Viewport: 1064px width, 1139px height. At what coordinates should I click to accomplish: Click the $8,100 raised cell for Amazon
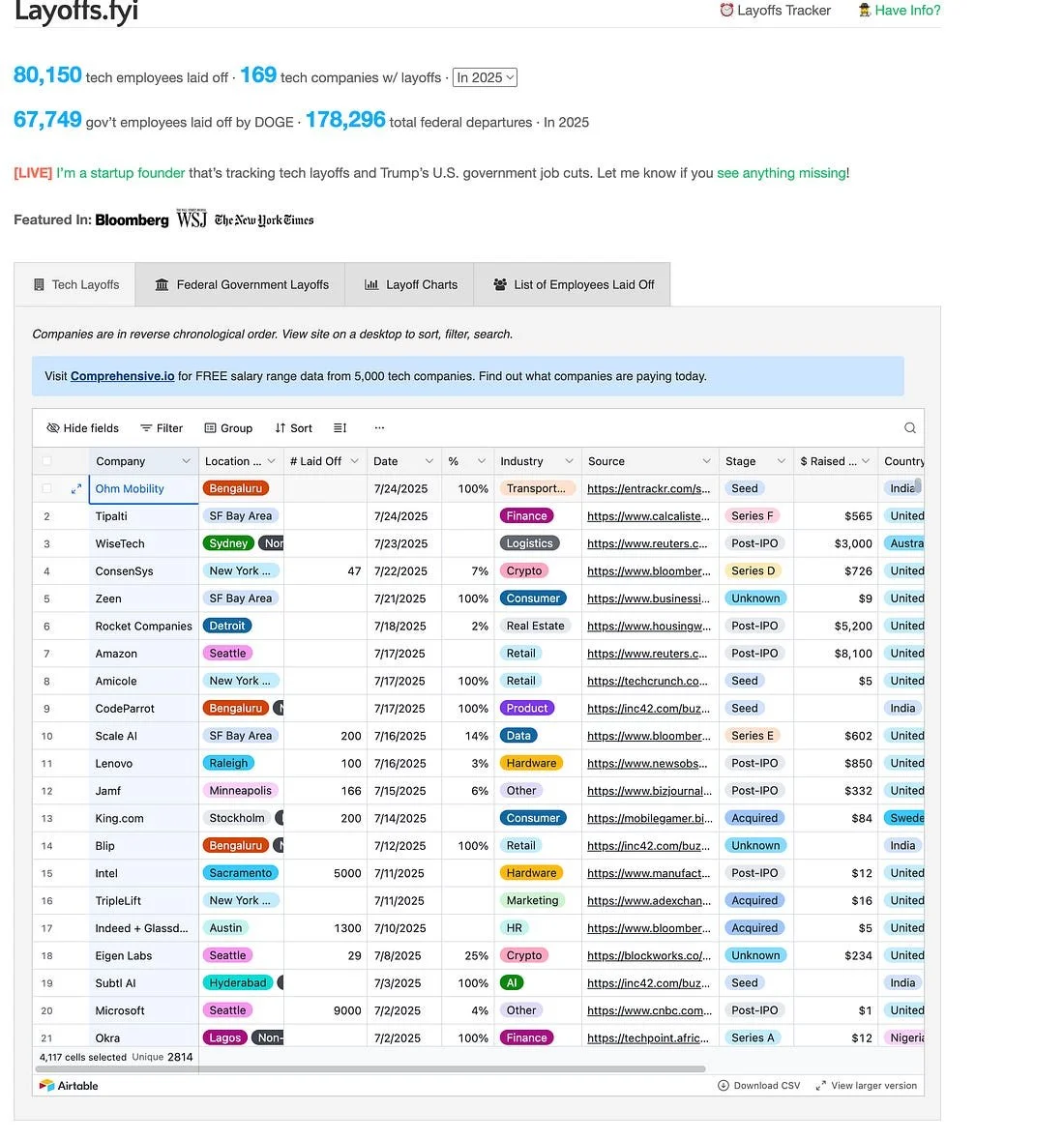(x=835, y=654)
